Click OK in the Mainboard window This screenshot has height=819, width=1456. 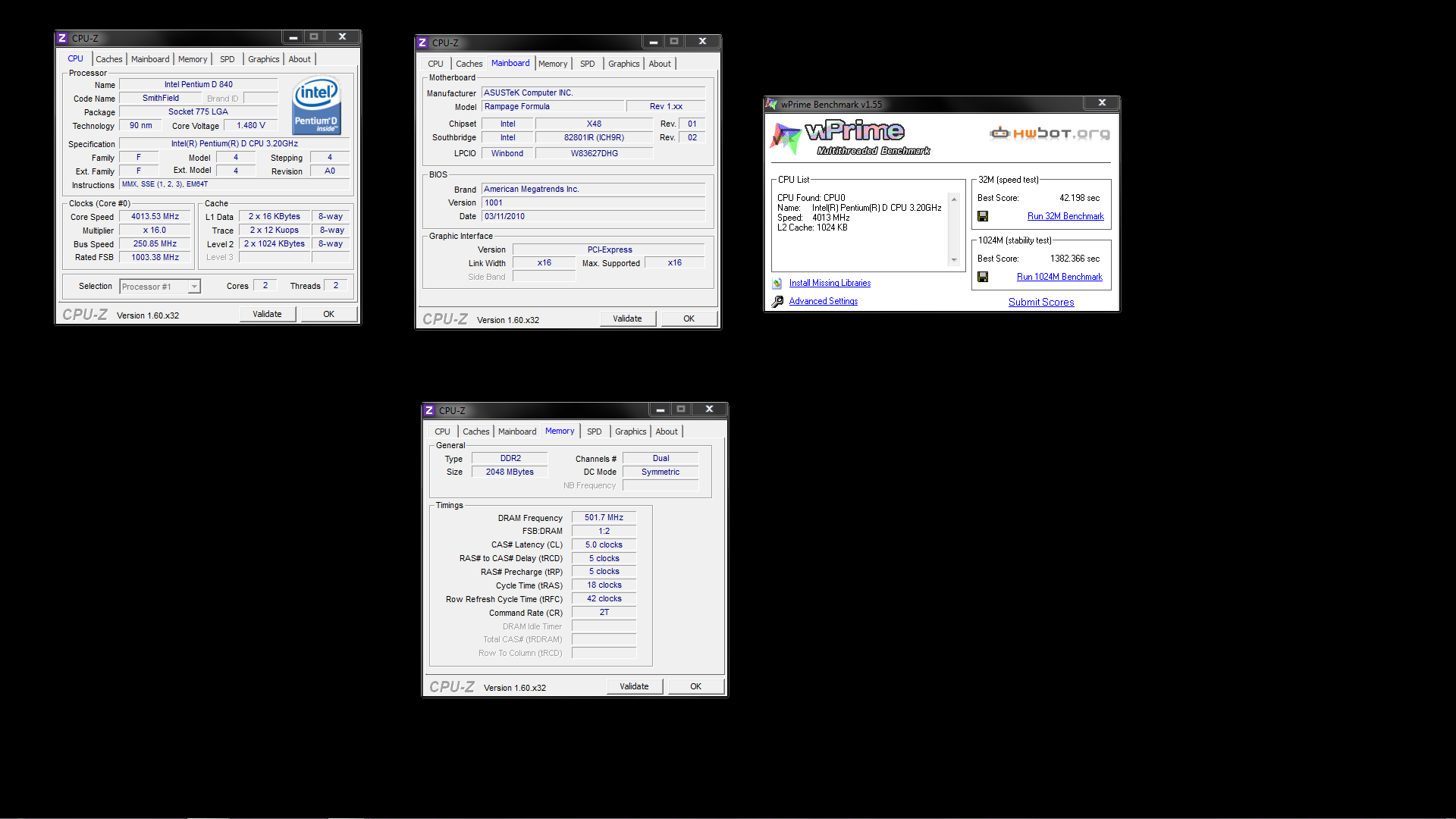689,318
